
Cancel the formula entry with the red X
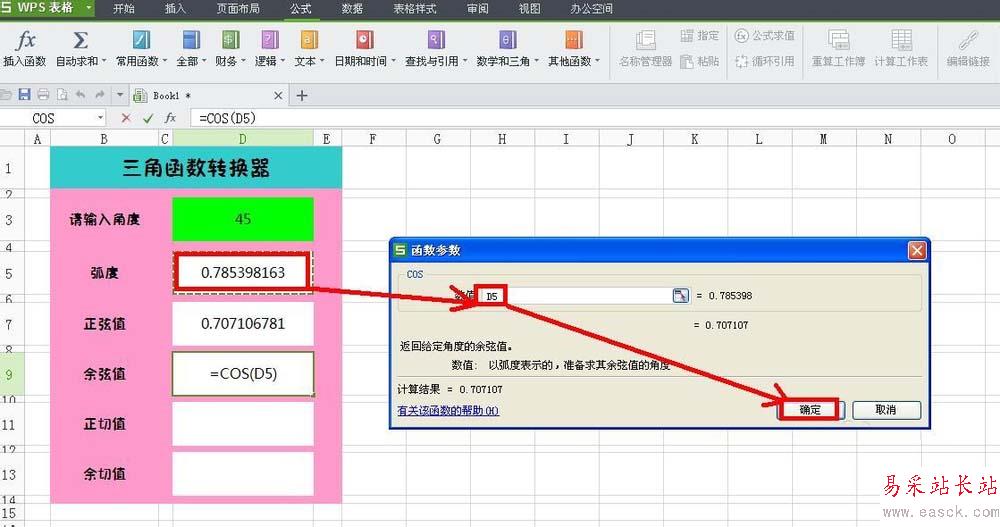pos(126,118)
